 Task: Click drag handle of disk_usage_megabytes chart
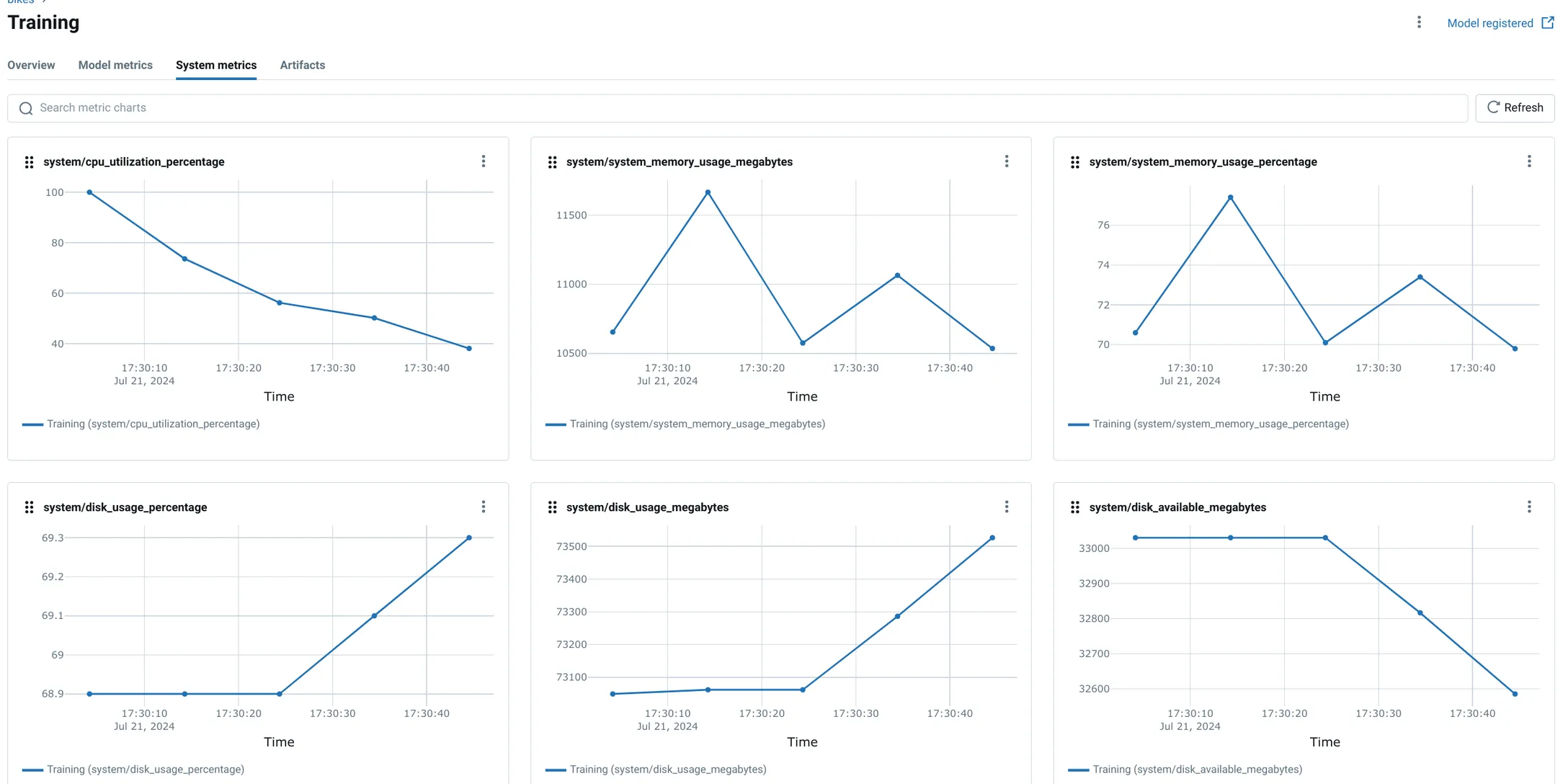point(552,507)
